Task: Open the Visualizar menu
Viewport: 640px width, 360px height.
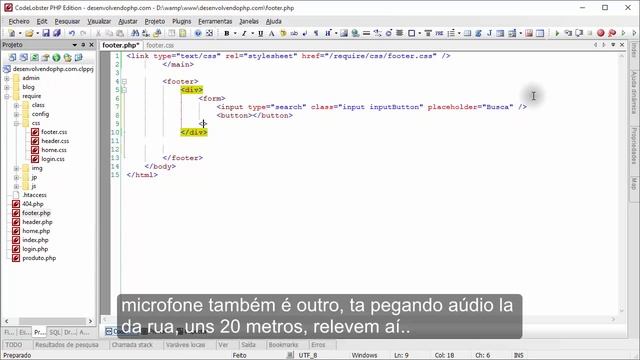Action: tap(99, 21)
